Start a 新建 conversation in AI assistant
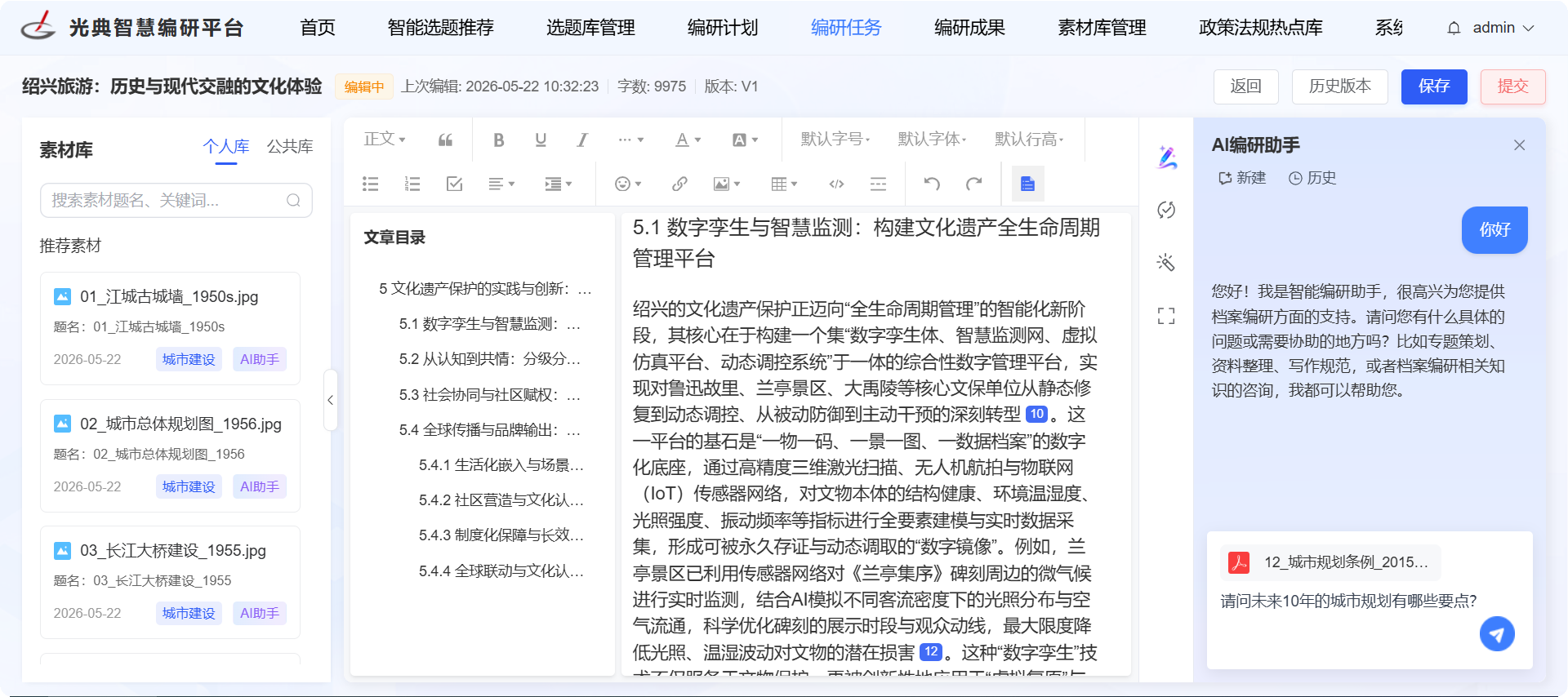 [1242, 178]
